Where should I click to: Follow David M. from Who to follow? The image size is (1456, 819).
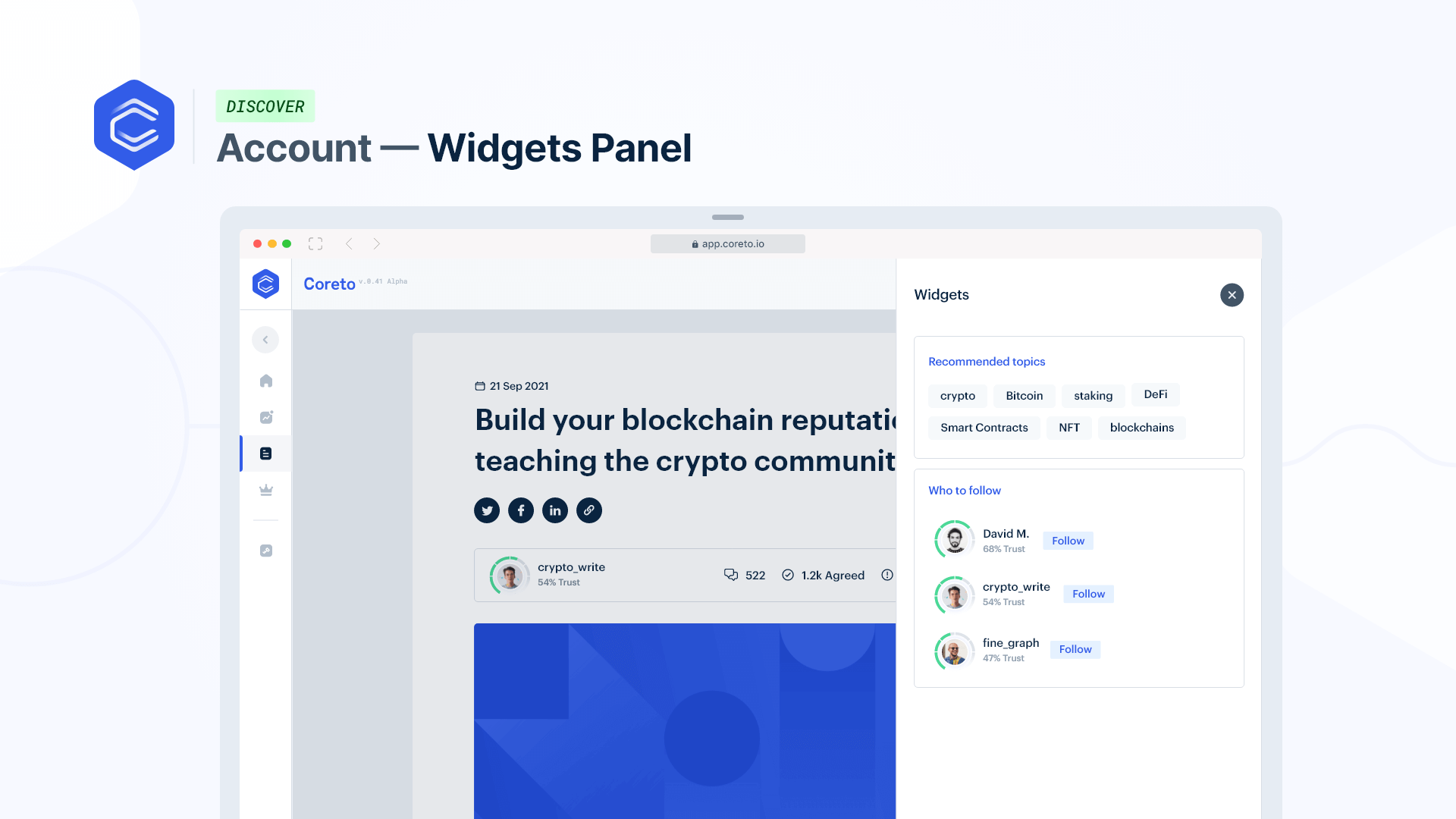click(x=1068, y=540)
